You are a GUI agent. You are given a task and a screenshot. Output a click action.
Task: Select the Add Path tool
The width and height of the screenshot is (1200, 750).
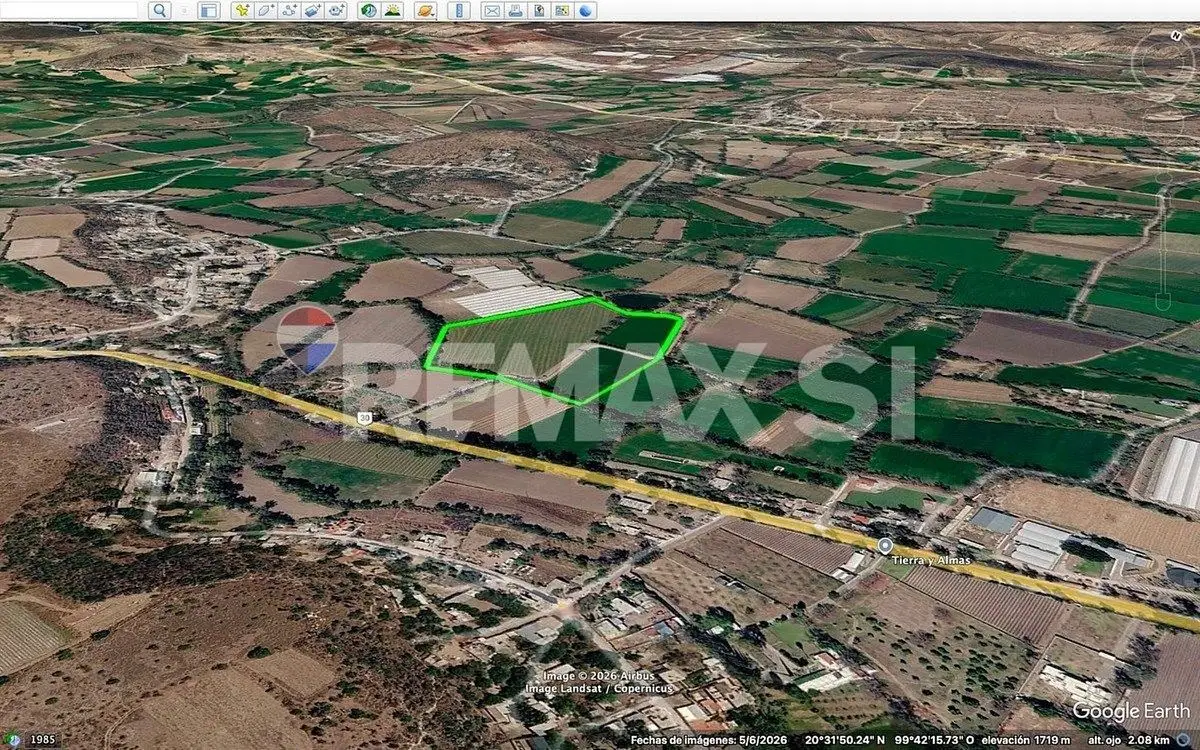coord(289,11)
